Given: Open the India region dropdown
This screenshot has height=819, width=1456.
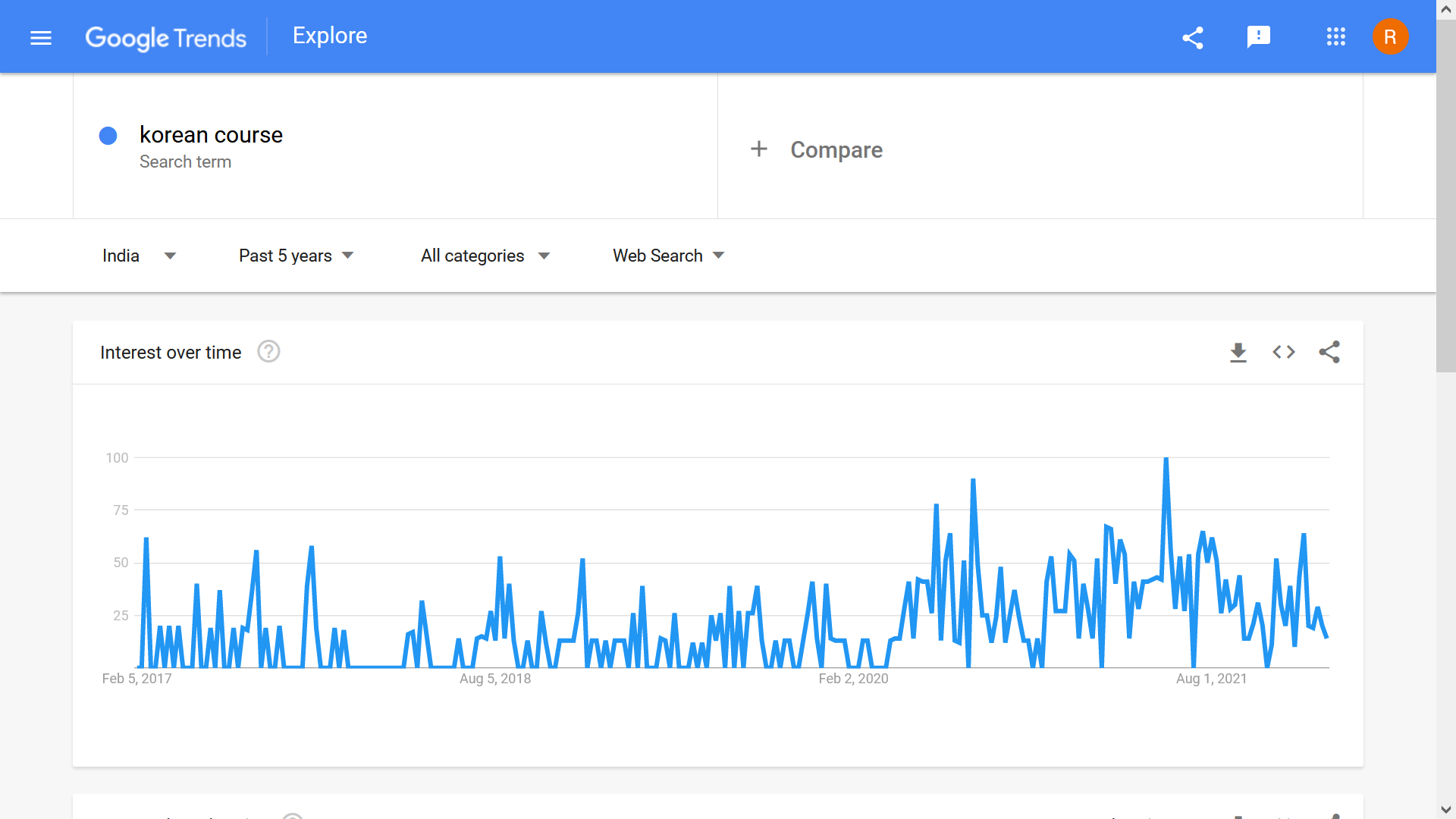Looking at the screenshot, I should [x=139, y=256].
